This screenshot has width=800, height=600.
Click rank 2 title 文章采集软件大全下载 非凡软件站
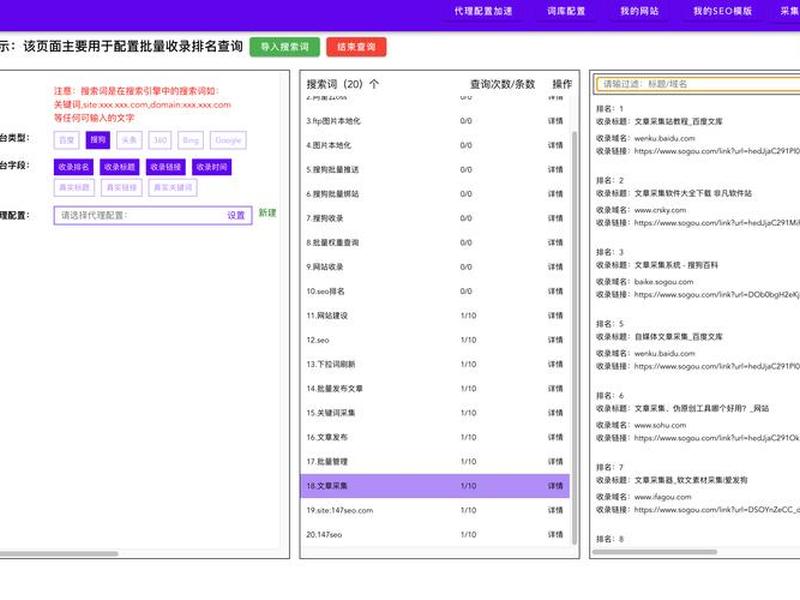(x=693, y=193)
